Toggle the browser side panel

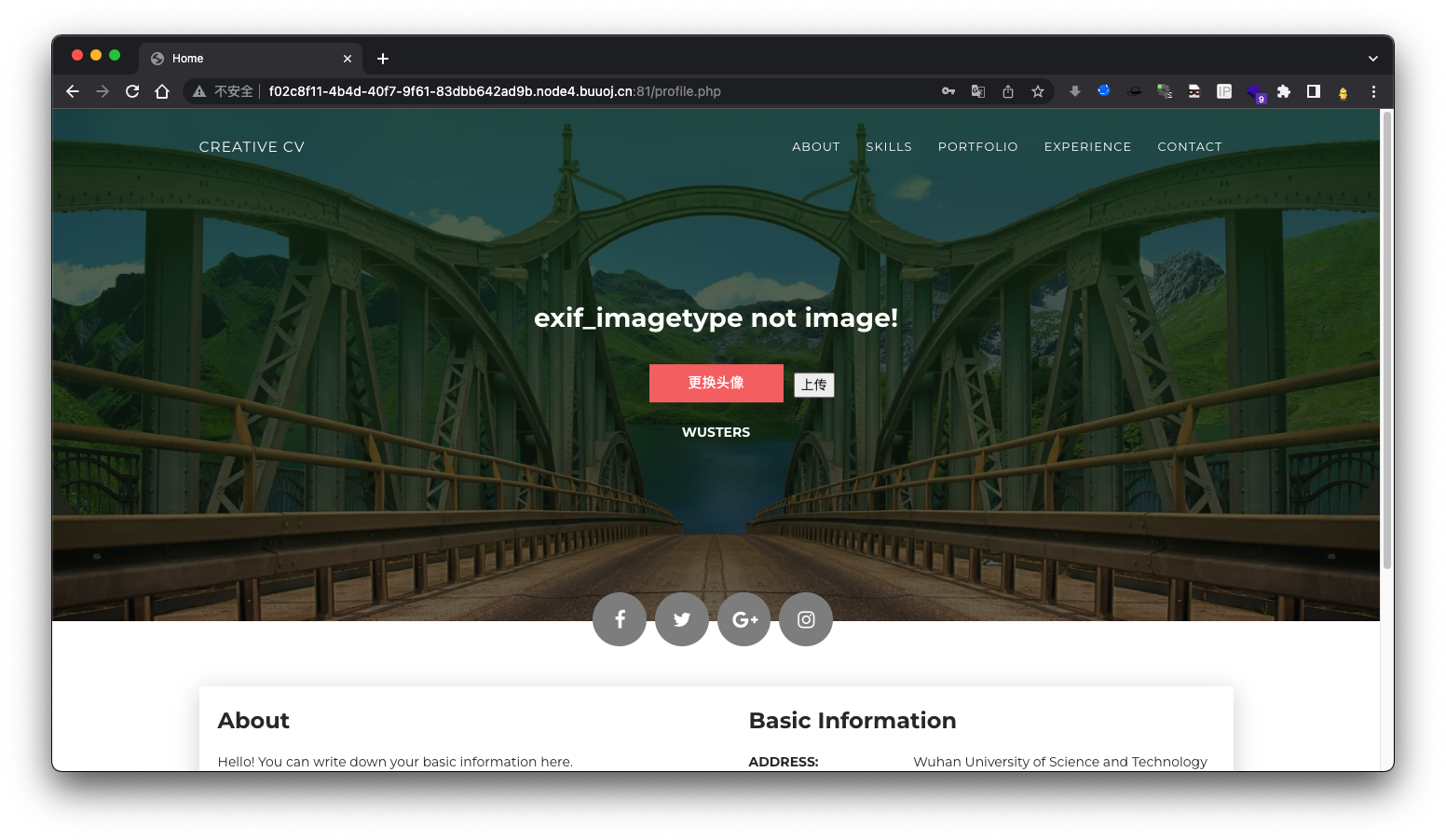(1314, 91)
